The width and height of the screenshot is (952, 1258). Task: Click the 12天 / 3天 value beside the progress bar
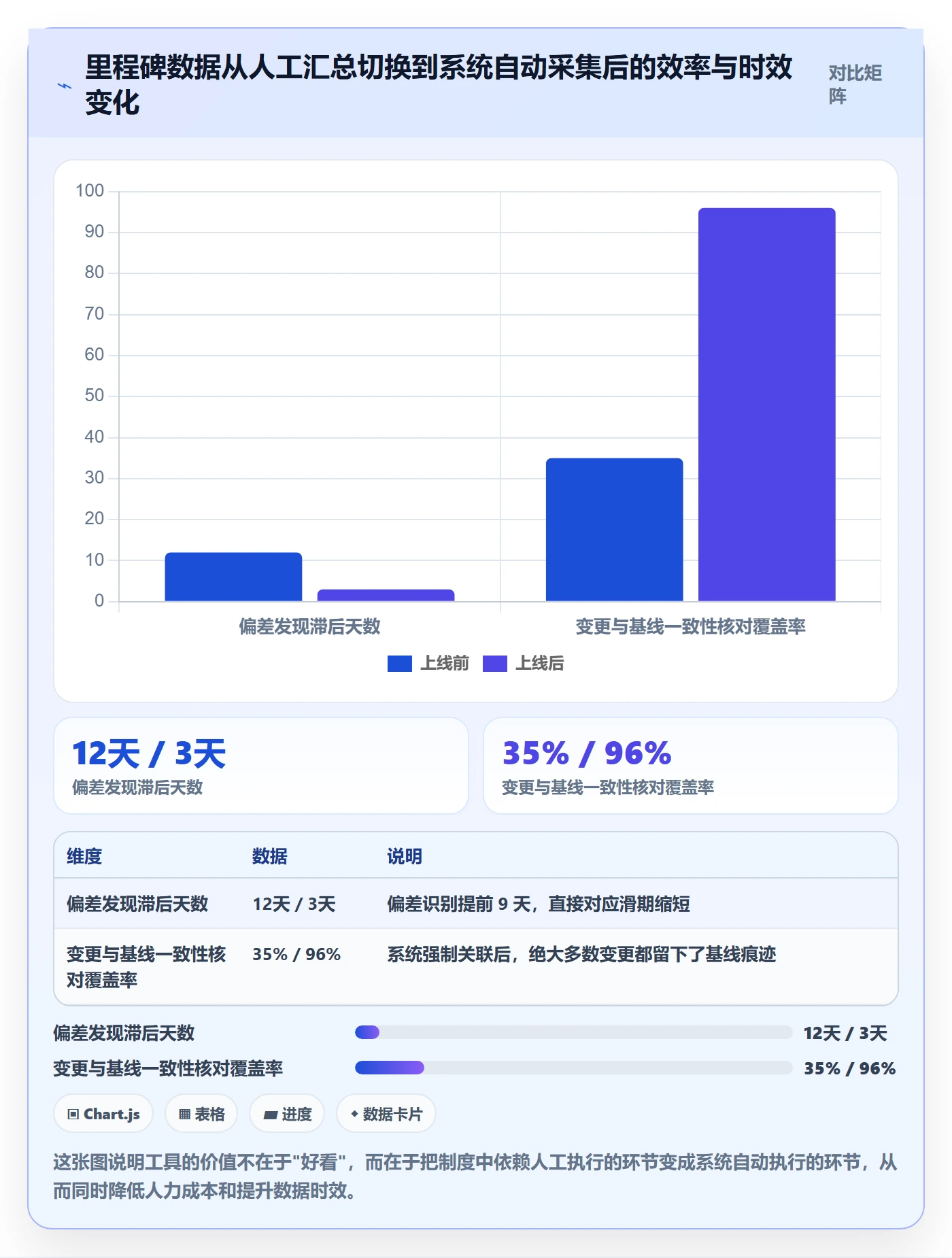pyautogui.click(x=845, y=1033)
